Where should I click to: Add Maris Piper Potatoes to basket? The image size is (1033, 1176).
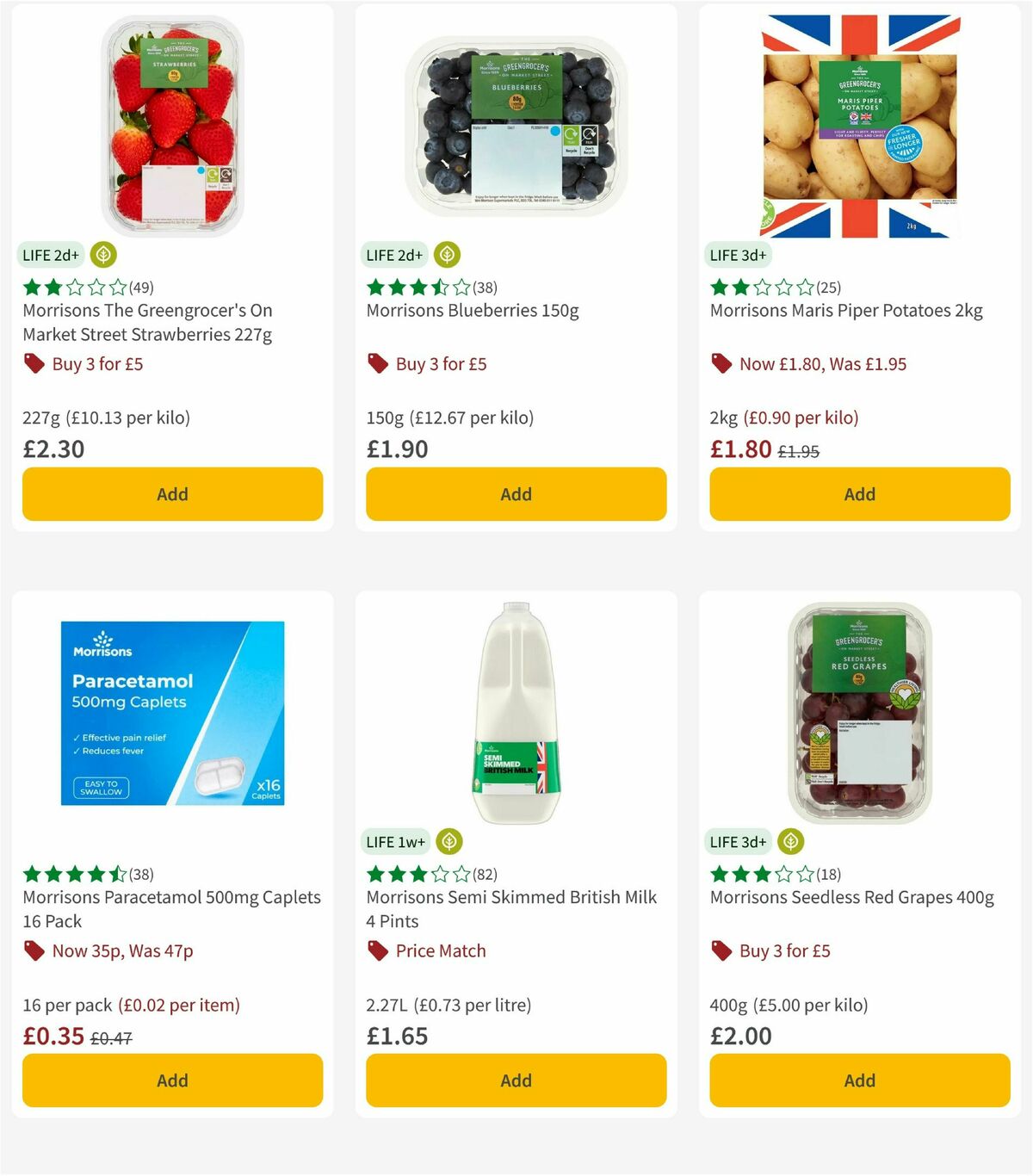coord(859,494)
